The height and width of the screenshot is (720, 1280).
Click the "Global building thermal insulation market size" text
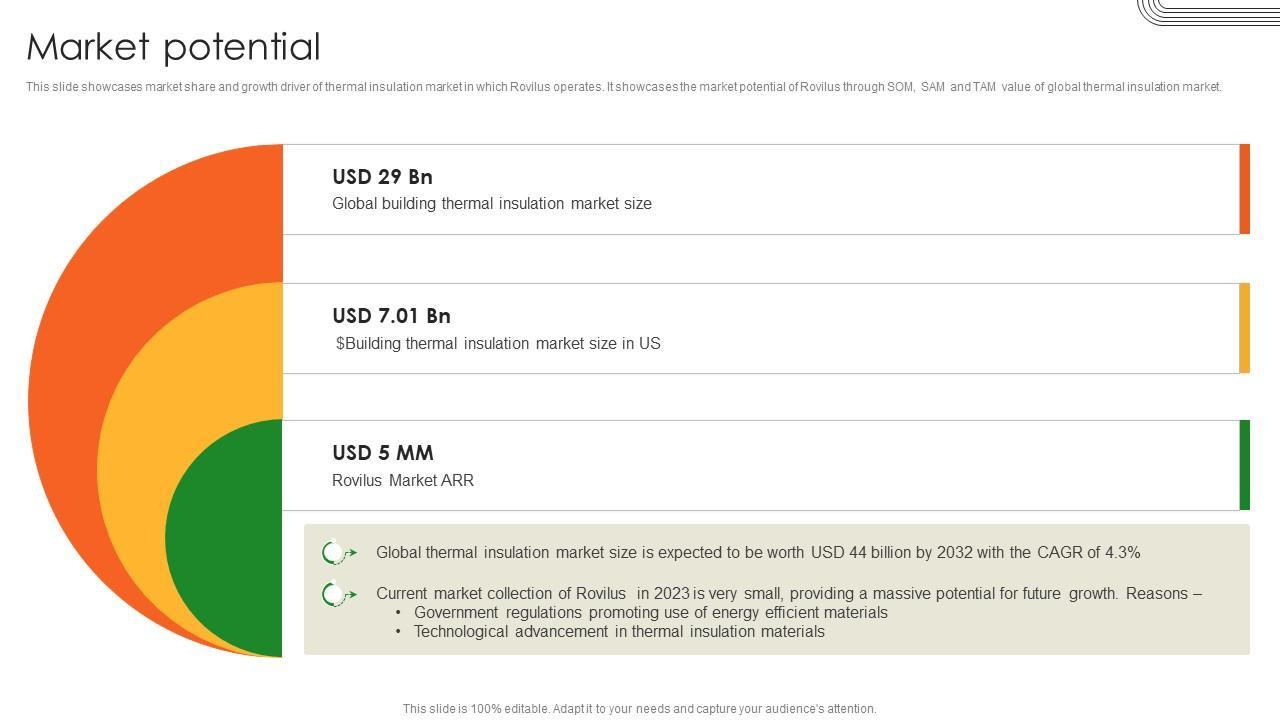tap(491, 204)
